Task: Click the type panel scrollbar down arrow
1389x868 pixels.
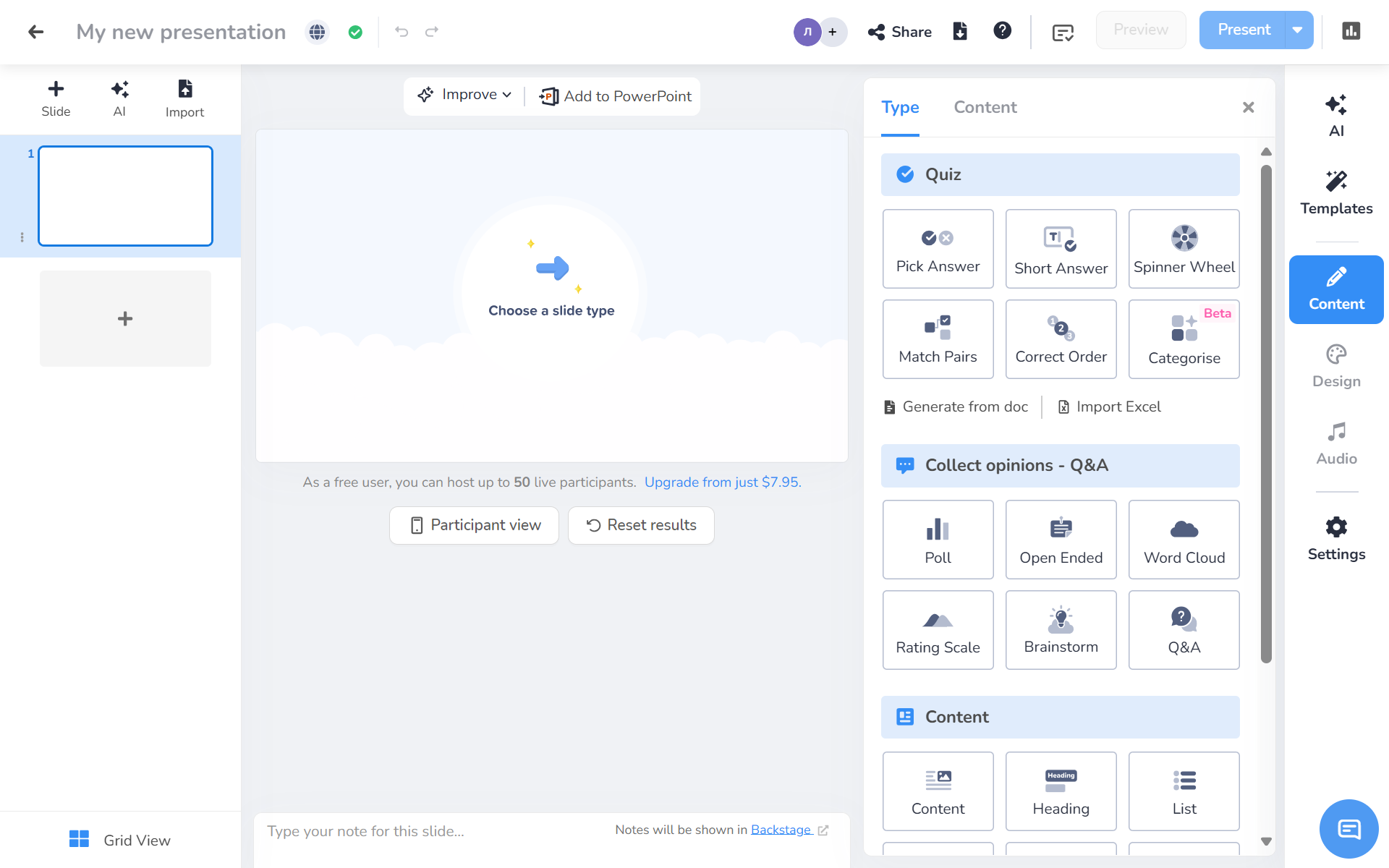Action: pos(1266,841)
